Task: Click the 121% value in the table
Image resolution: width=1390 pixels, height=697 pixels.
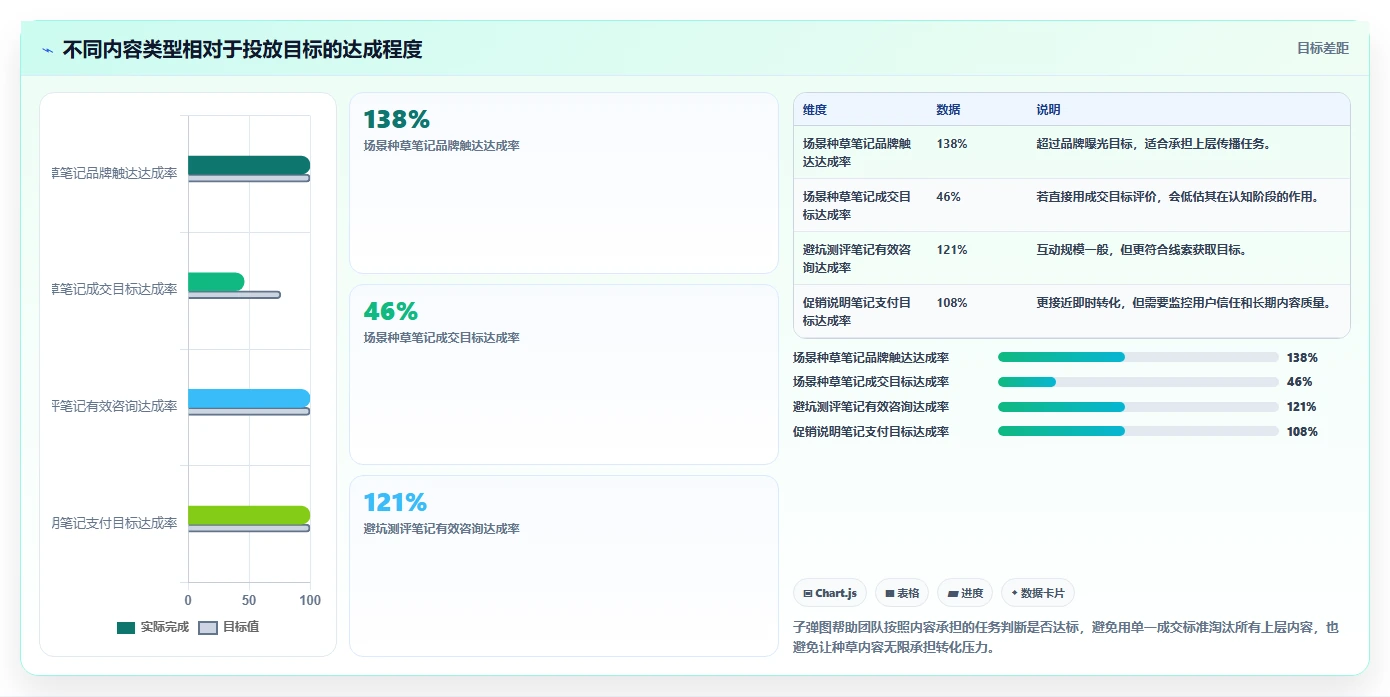Action: click(952, 250)
